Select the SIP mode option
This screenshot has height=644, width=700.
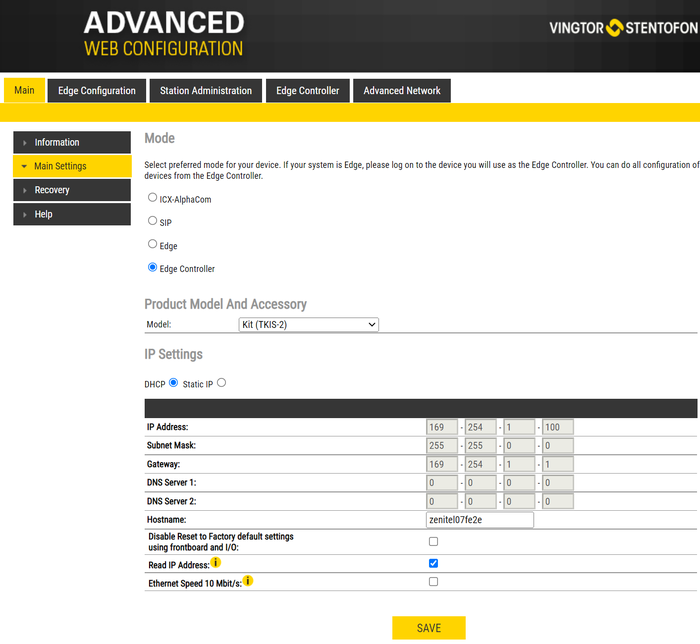point(153,221)
